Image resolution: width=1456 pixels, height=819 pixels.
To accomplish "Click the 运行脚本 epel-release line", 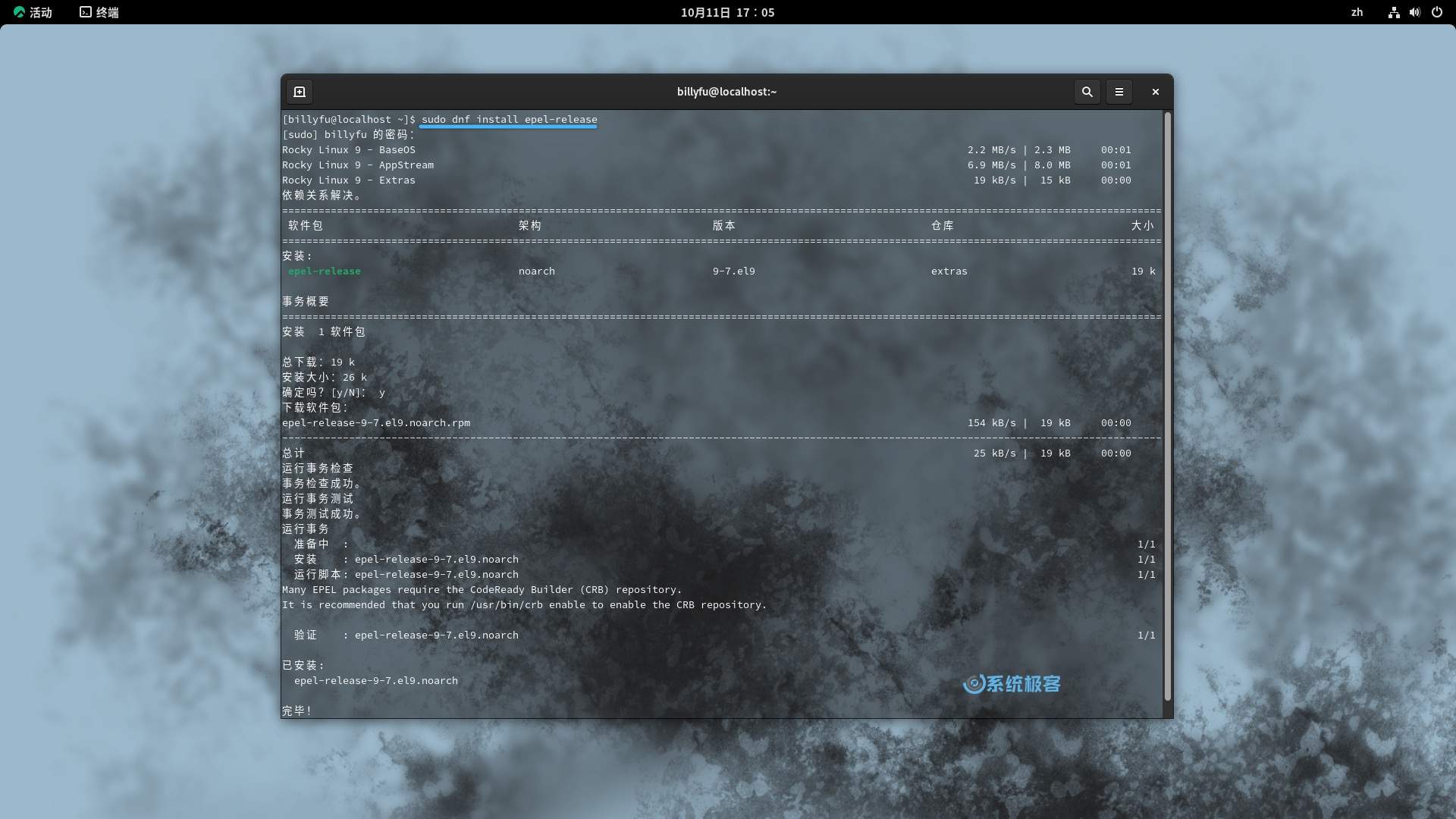I will tap(724, 575).
